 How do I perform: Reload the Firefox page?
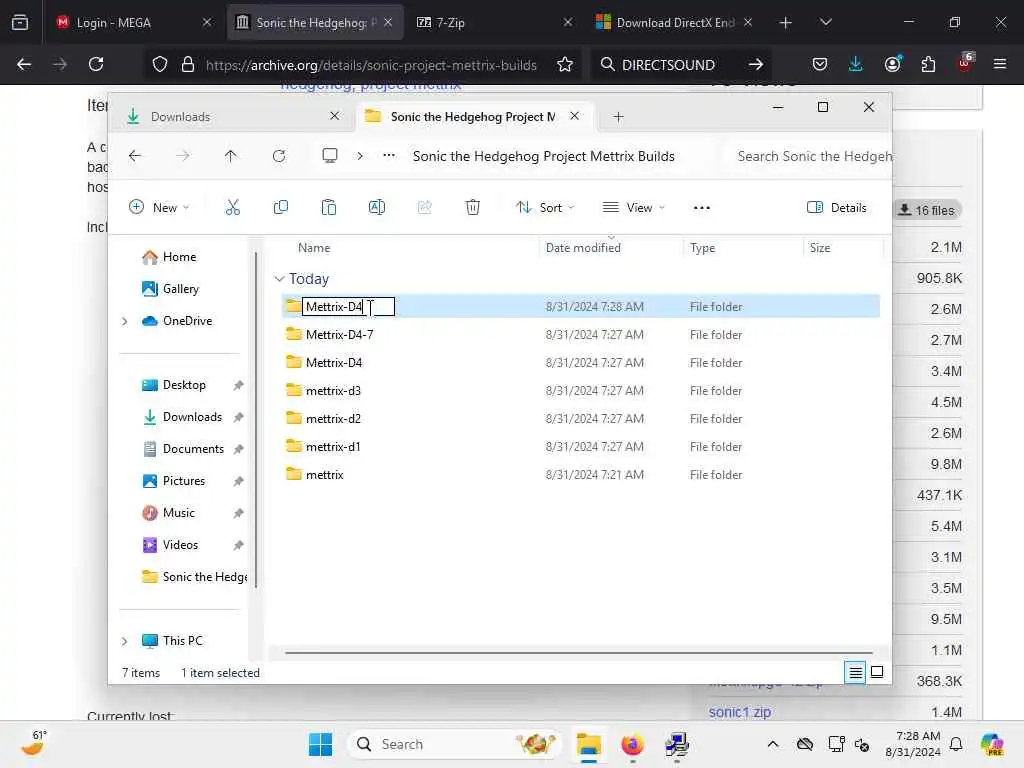pos(96,64)
